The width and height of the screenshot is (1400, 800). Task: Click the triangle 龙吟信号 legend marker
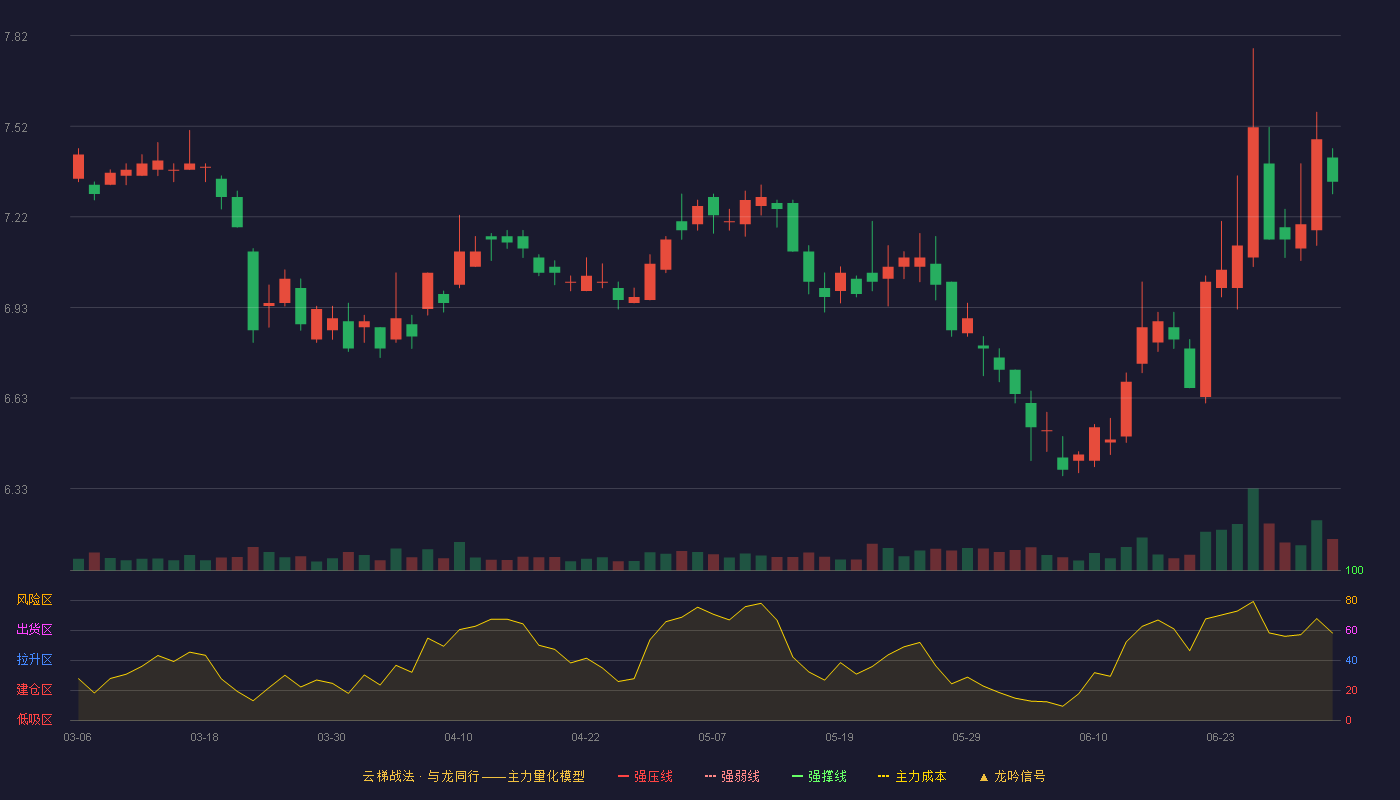[983, 776]
